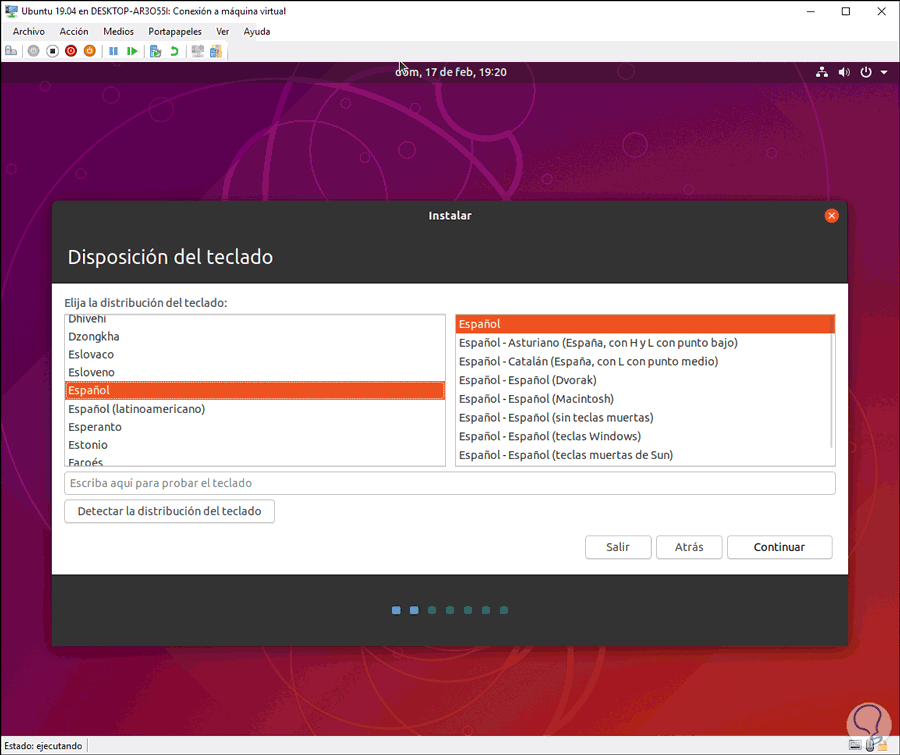This screenshot has height=755, width=900.
Task: Click the Atrás button
Action: [689, 547]
